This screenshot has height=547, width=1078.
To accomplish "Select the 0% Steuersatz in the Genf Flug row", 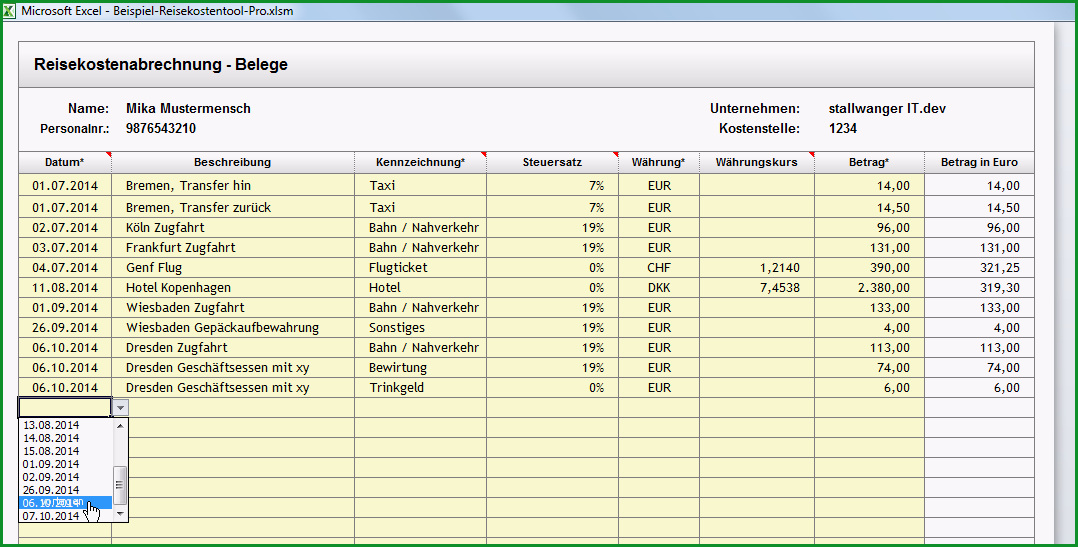I will [x=552, y=267].
